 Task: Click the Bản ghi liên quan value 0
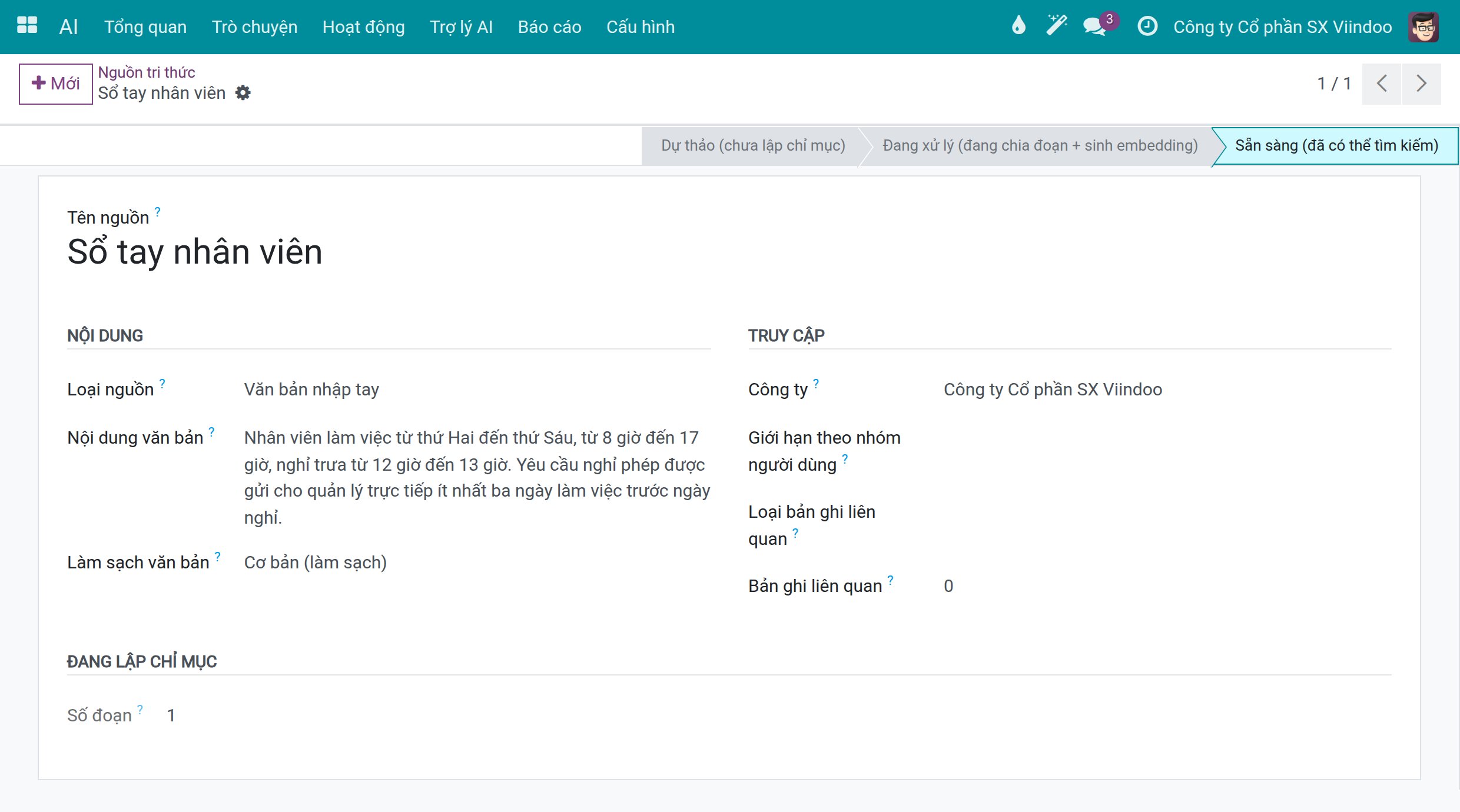pos(948,586)
